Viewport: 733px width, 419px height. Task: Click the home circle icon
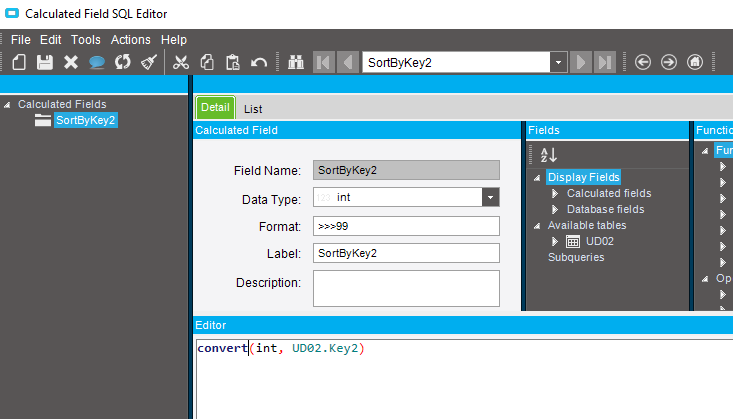click(695, 62)
